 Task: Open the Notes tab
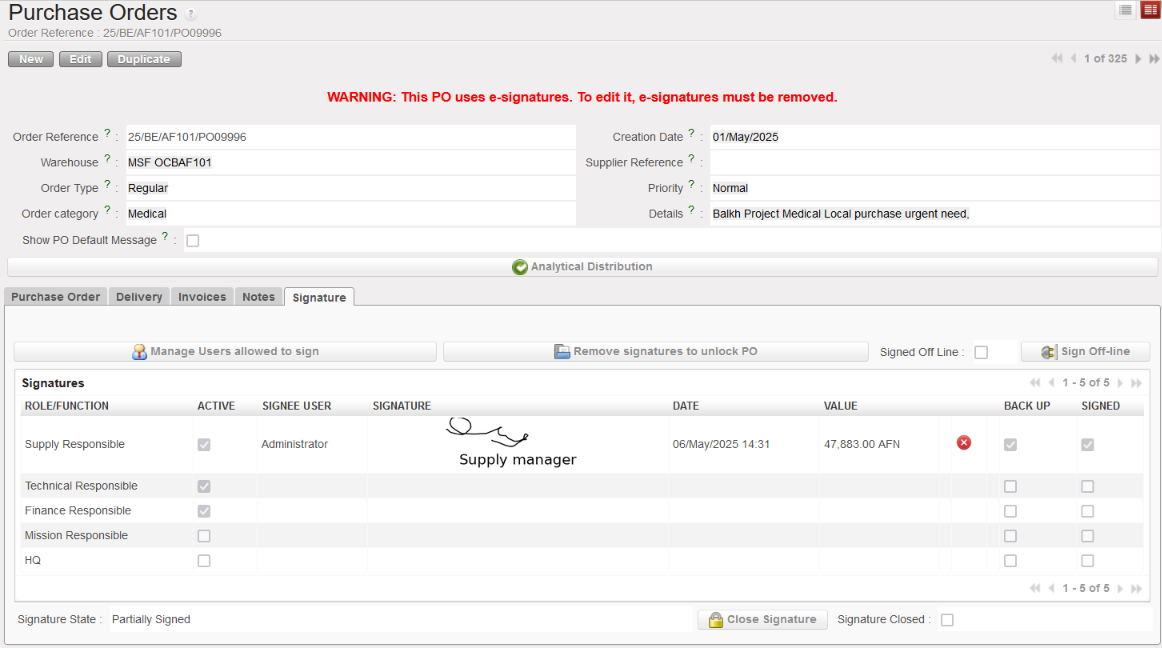(258, 297)
